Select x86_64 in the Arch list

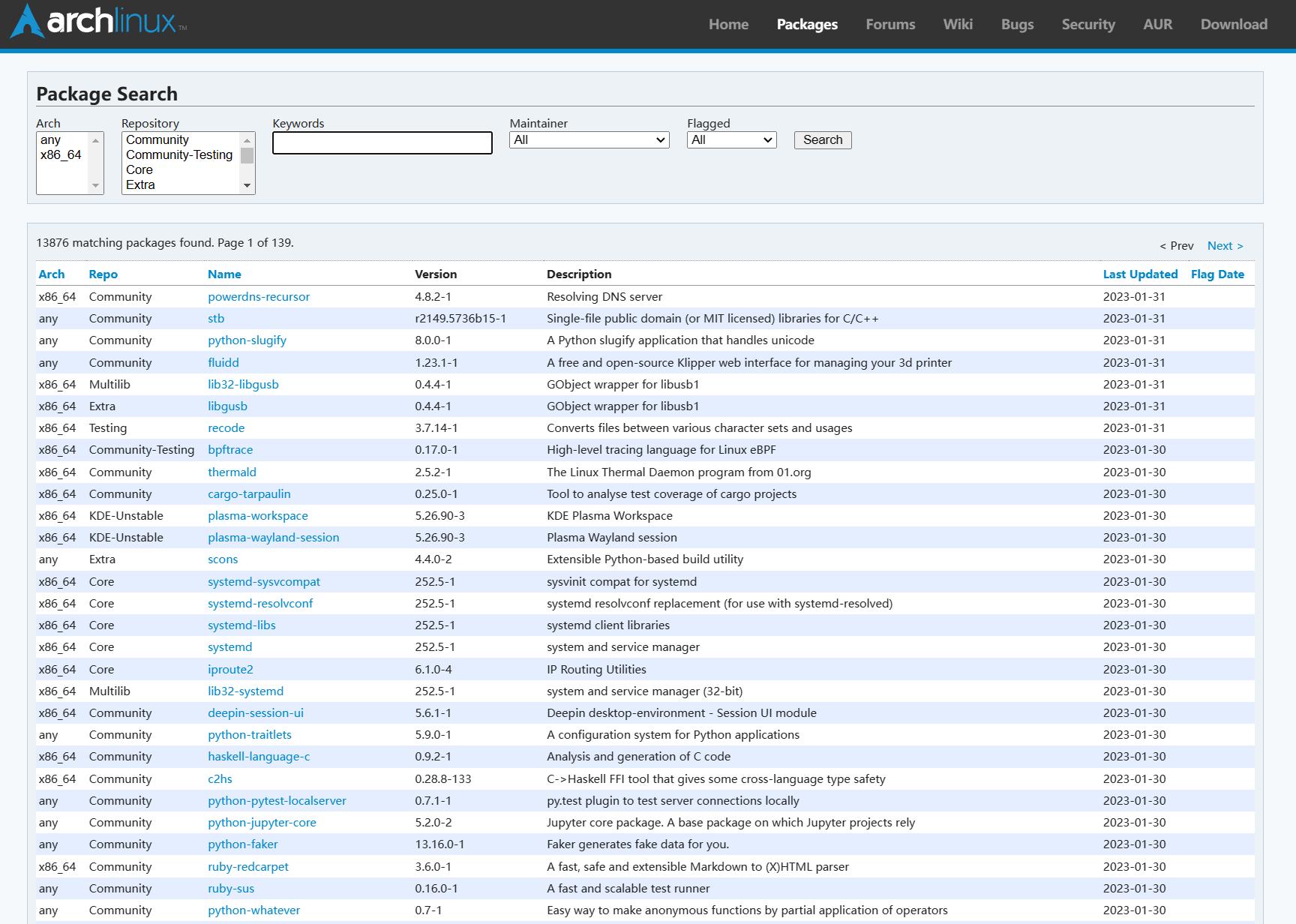click(x=61, y=155)
